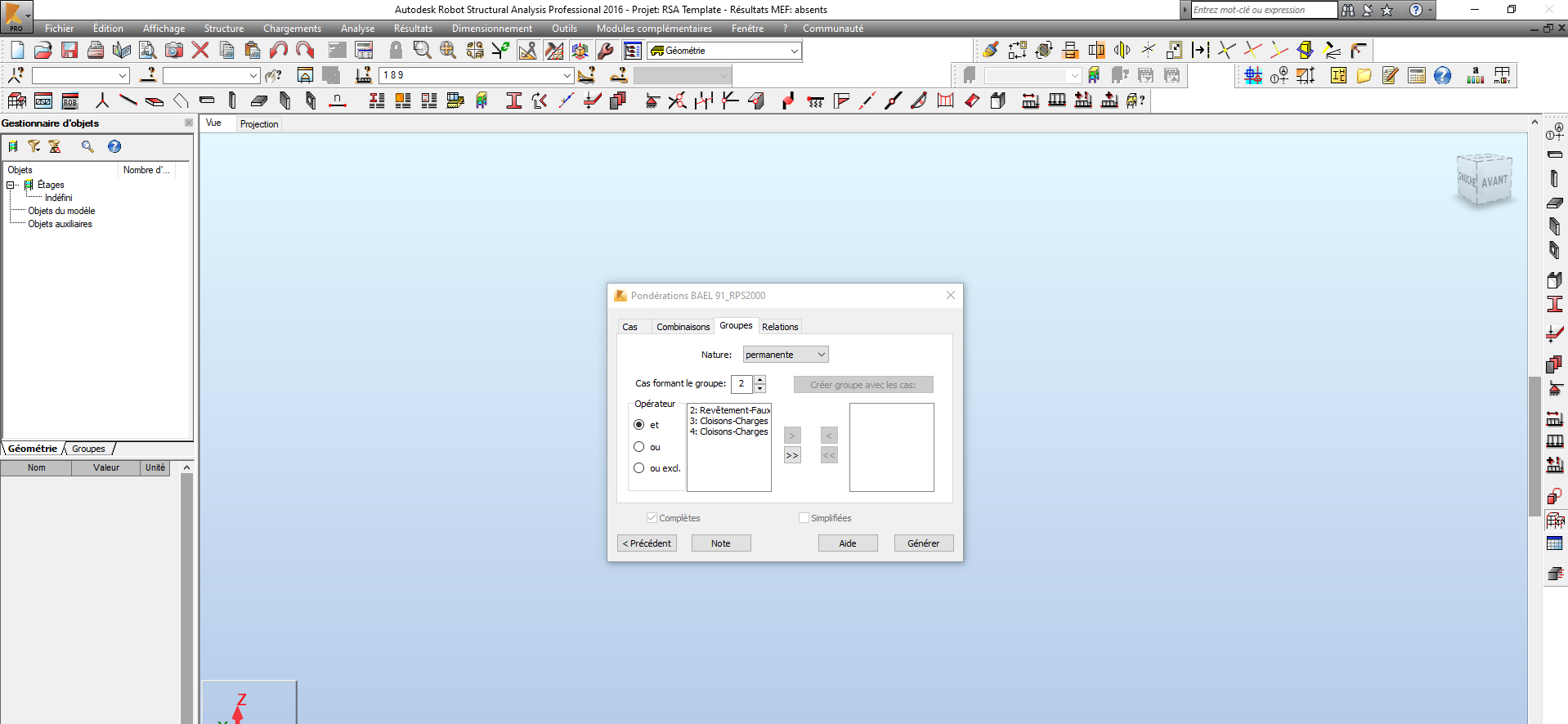Select the 'ou' operator radio button
The image size is (1568, 724).
[639, 447]
